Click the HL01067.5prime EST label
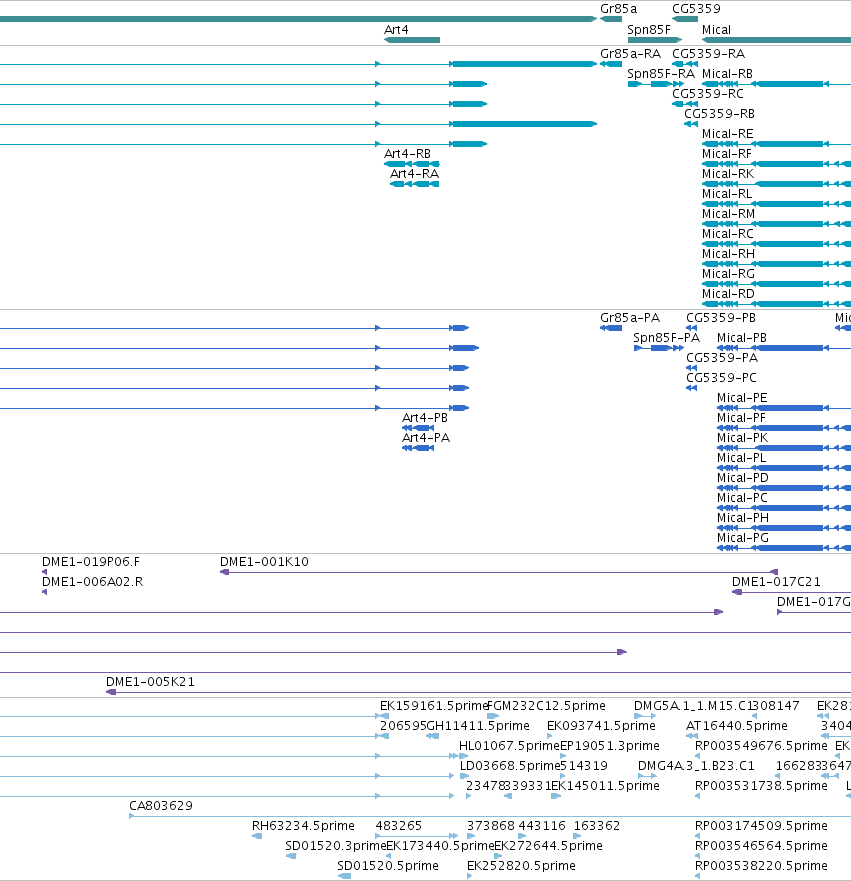 point(509,746)
